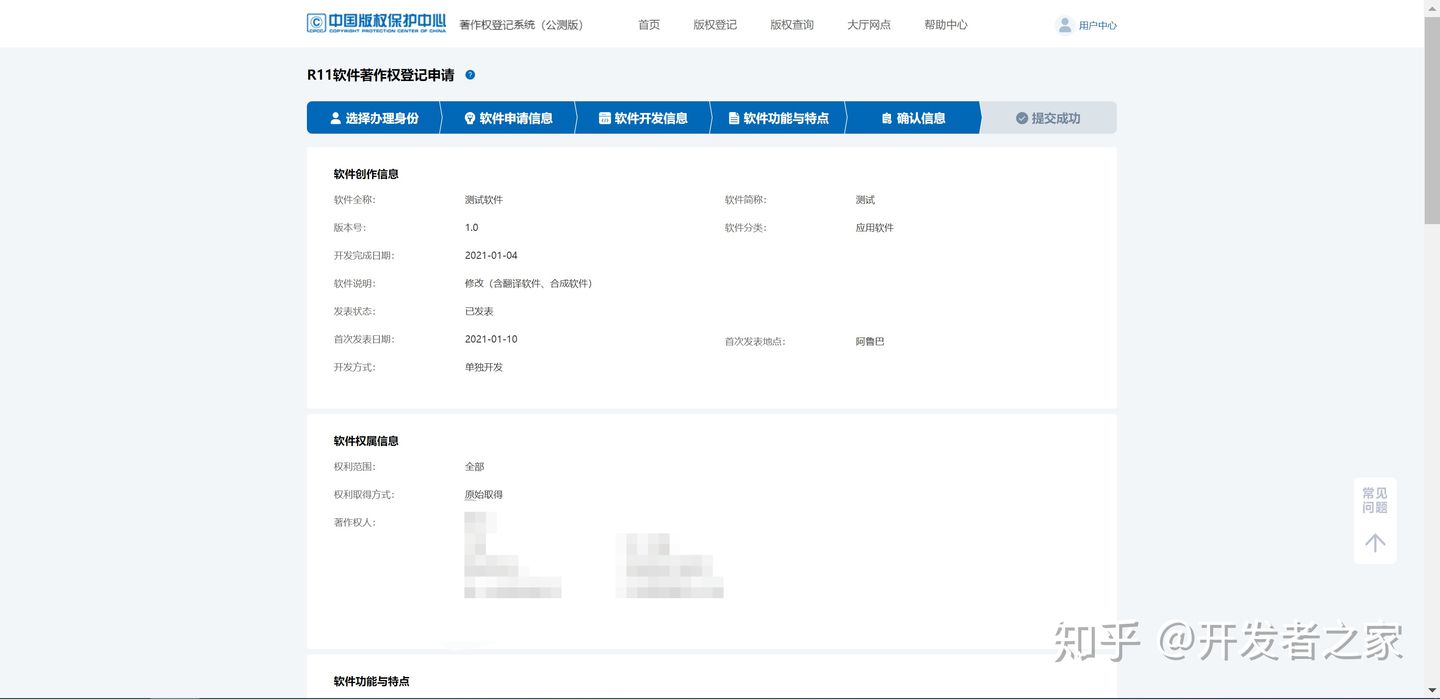Click the icon in 软件开发信息 step

click(604, 118)
